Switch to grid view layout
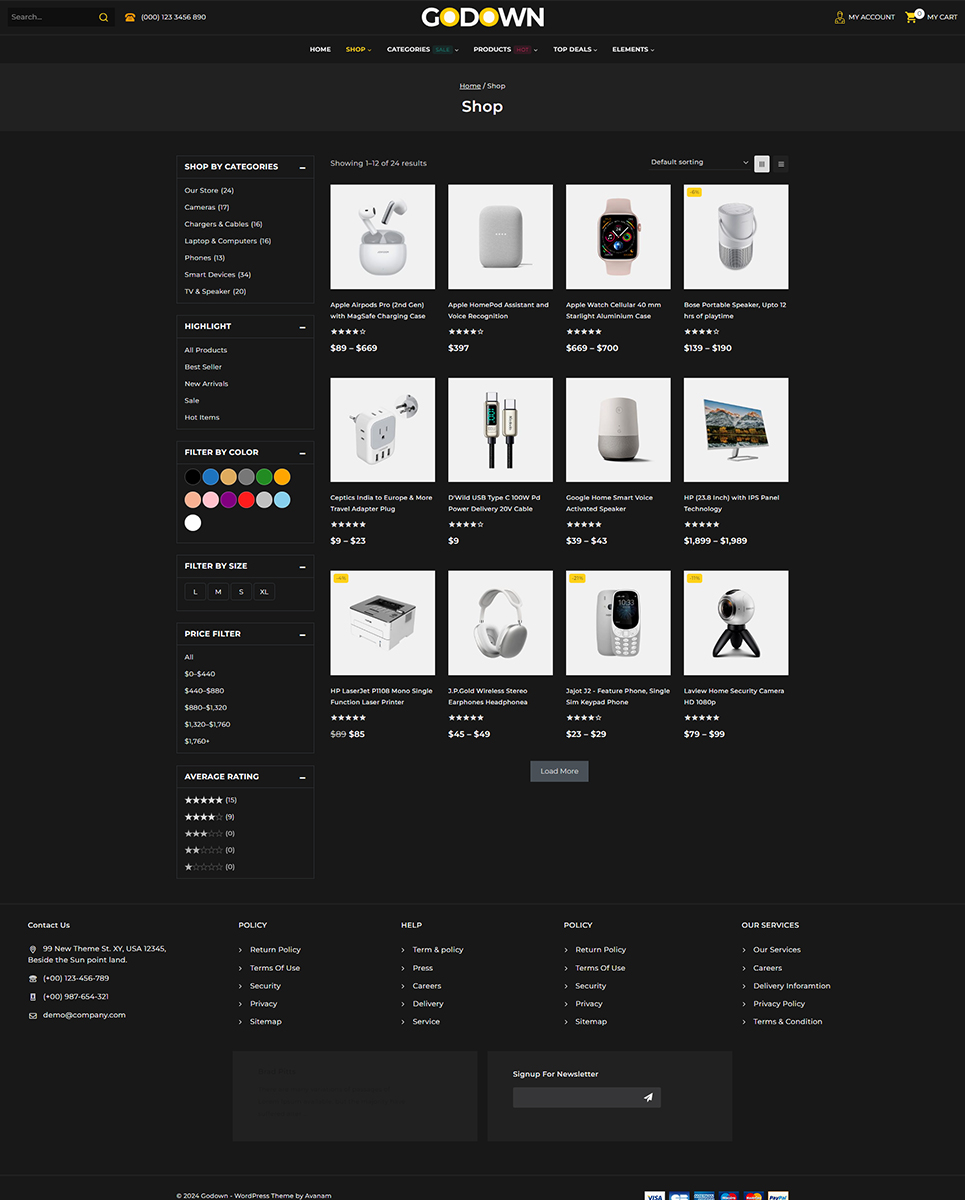This screenshot has height=1200, width=965. pos(762,164)
